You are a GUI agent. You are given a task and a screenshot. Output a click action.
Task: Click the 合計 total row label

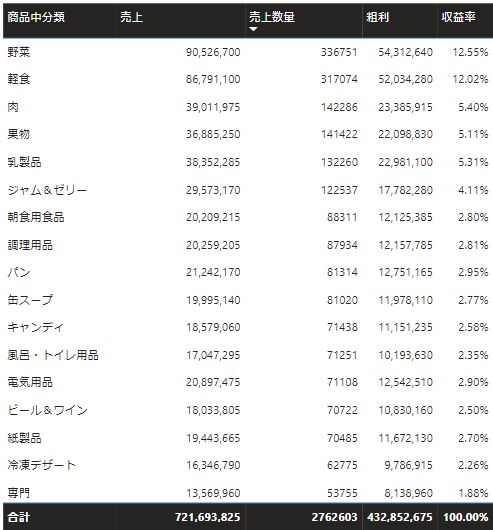(x=19, y=517)
